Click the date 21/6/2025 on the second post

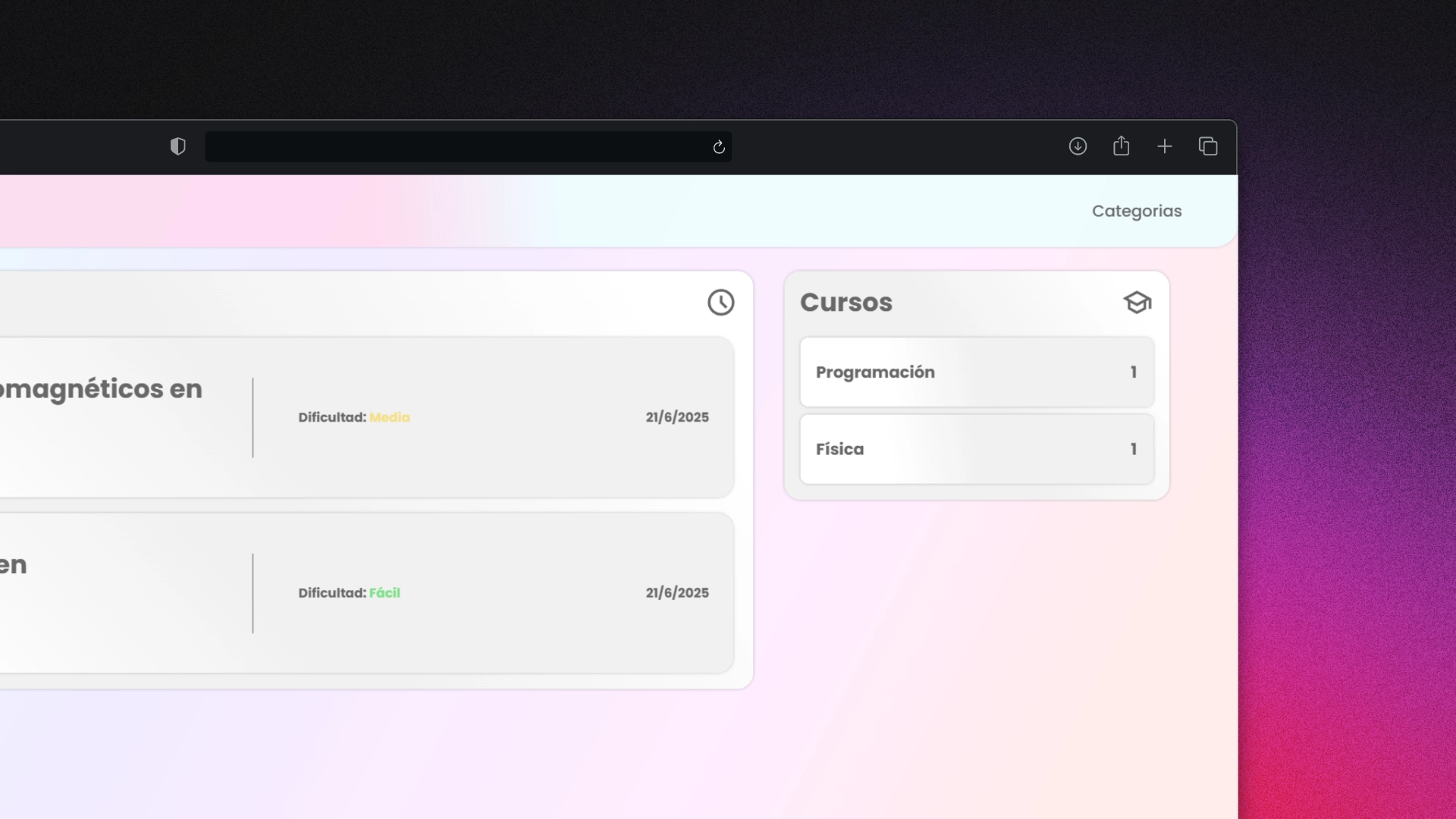point(676,593)
